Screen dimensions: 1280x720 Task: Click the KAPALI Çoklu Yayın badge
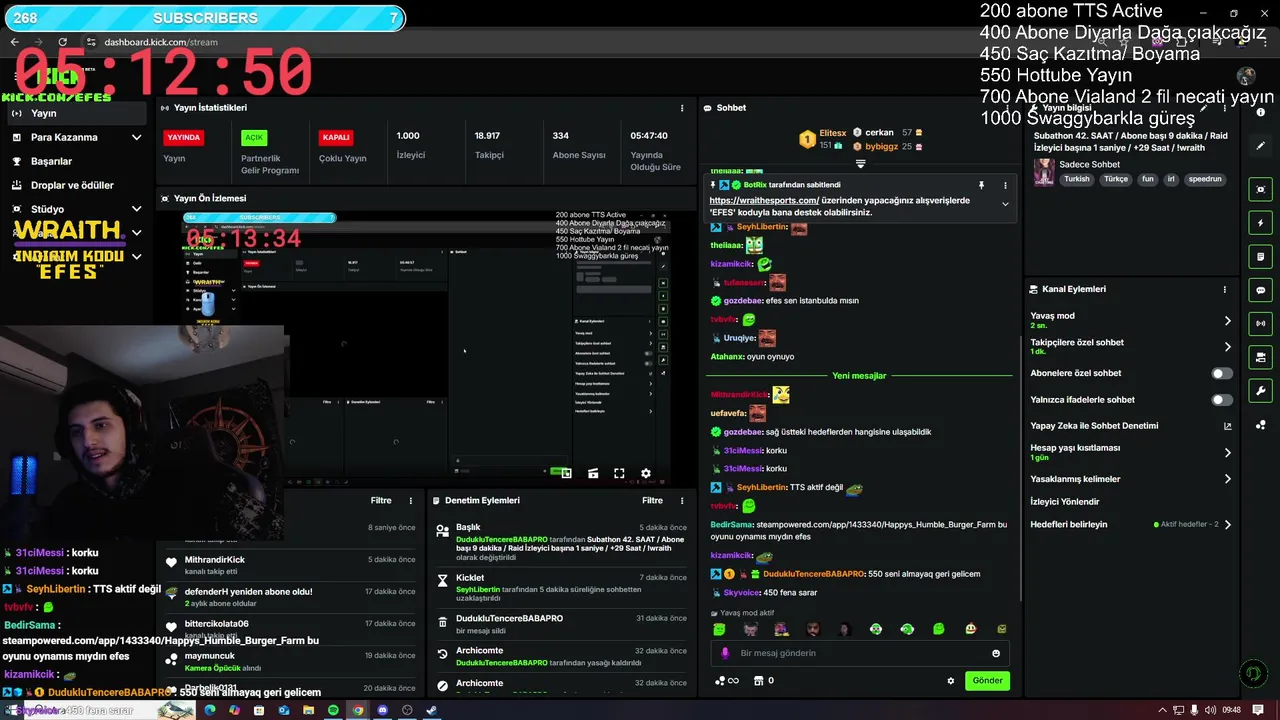(336, 138)
